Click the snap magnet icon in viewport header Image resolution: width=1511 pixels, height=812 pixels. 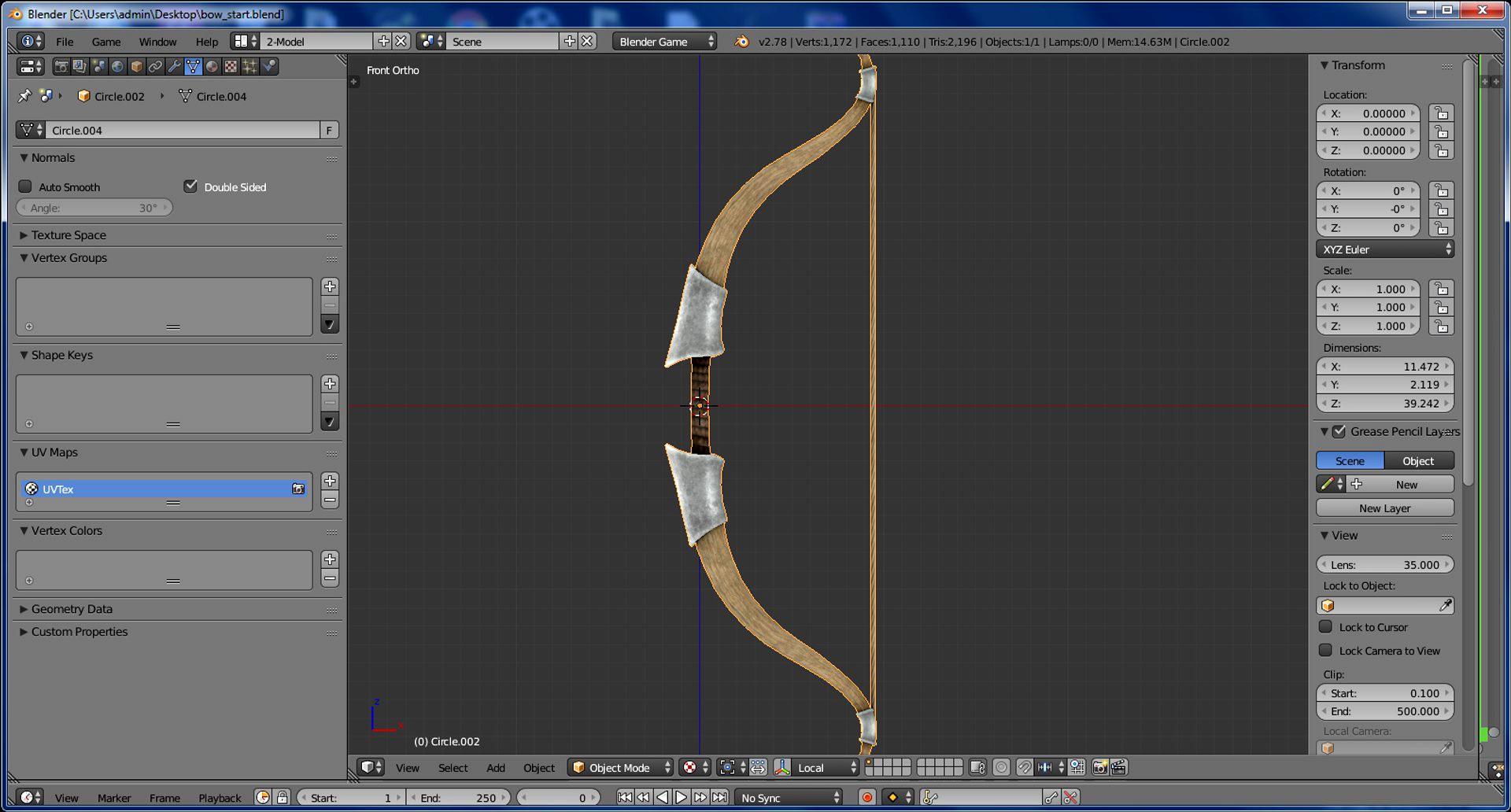pos(1025,767)
